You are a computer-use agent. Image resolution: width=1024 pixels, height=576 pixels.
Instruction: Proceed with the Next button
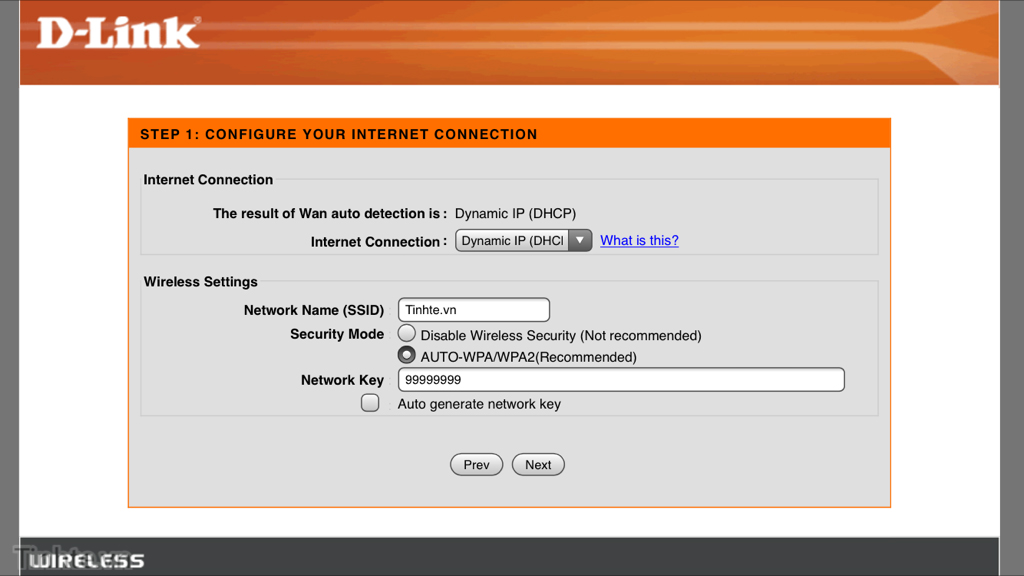(x=538, y=465)
